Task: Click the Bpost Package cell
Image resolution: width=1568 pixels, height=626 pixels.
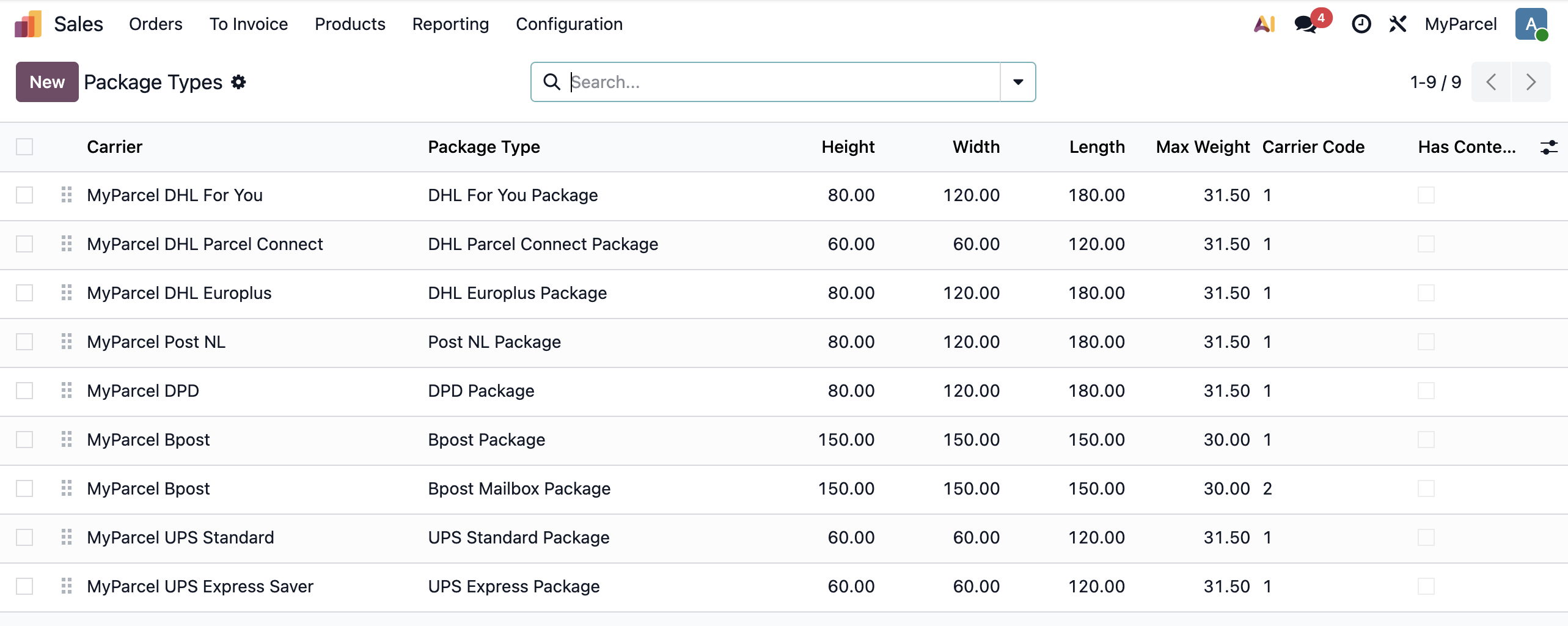Action: coord(486,440)
